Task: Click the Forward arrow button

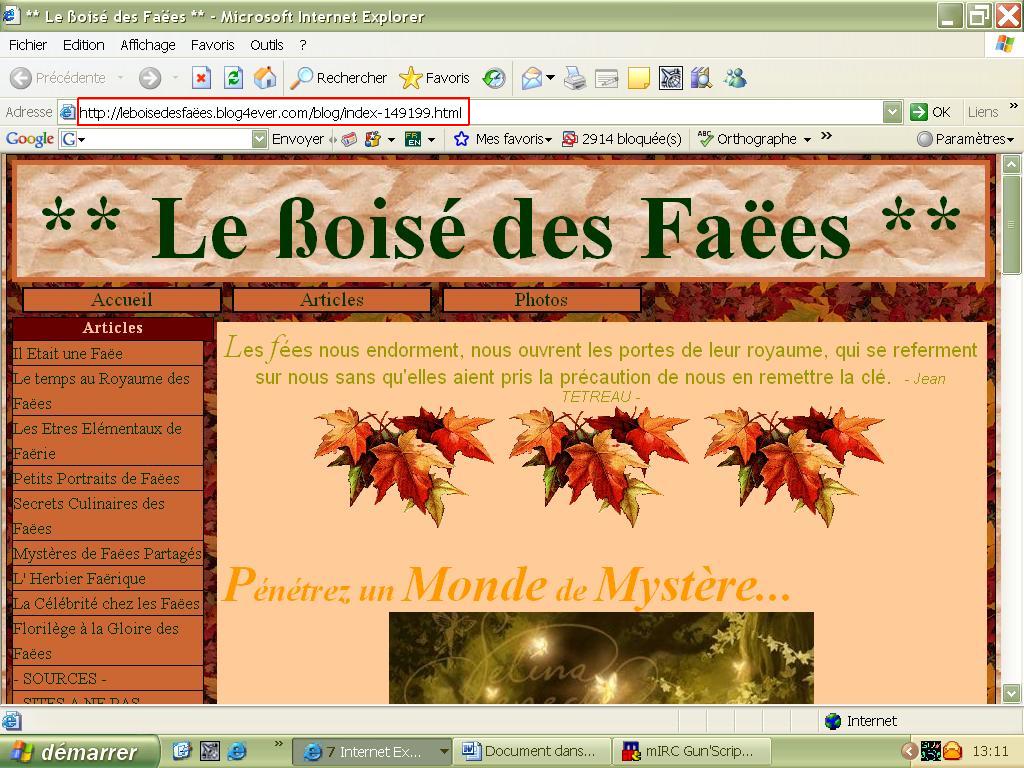Action: click(150, 78)
